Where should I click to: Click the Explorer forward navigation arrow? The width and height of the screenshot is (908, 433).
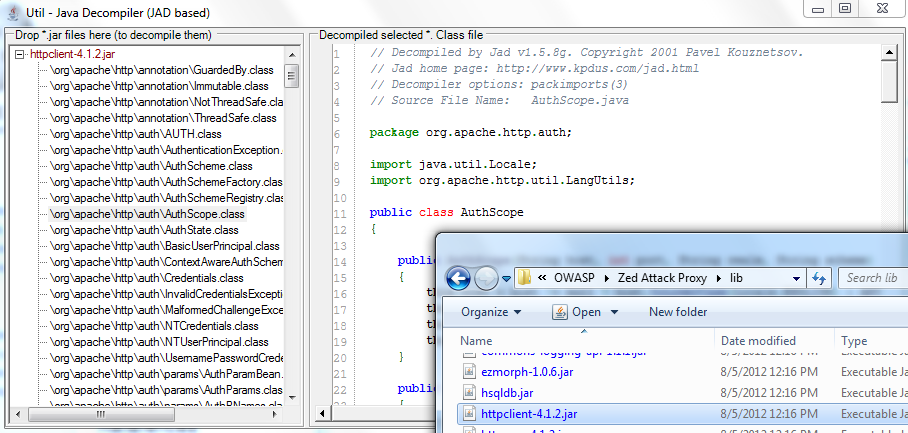coord(485,278)
